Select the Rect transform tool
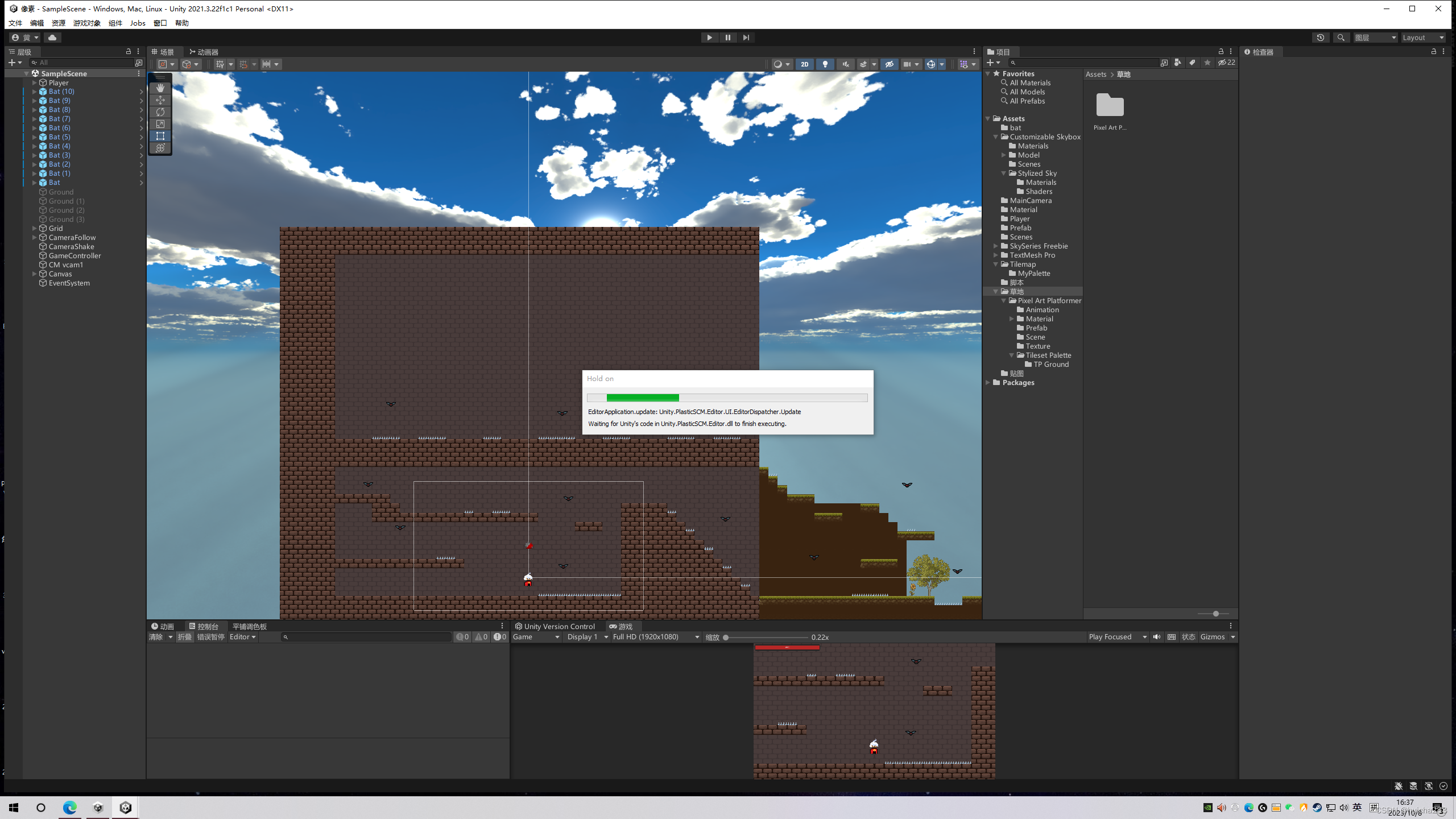The image size is (1456, 819). tap(160, 136)
